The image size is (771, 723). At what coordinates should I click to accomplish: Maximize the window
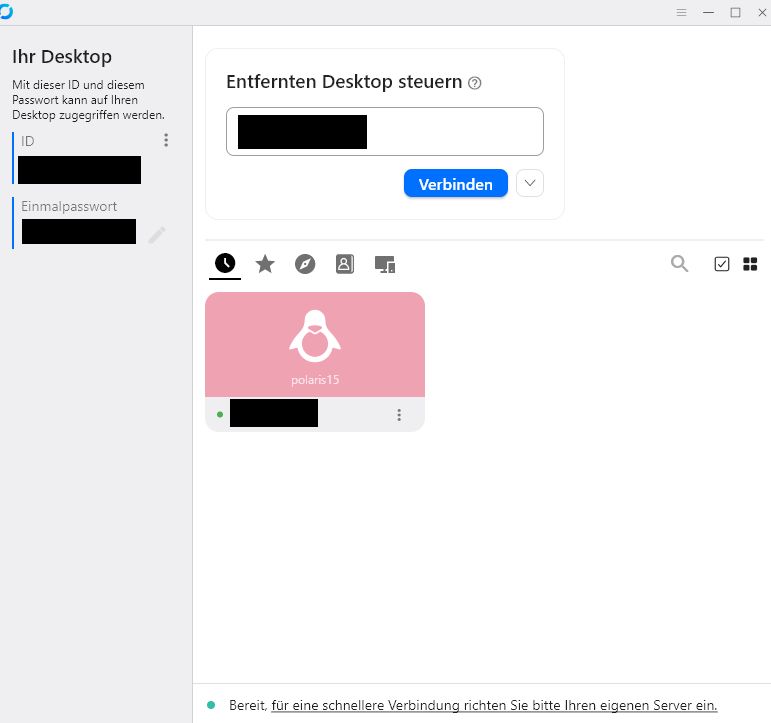[736, 13]
